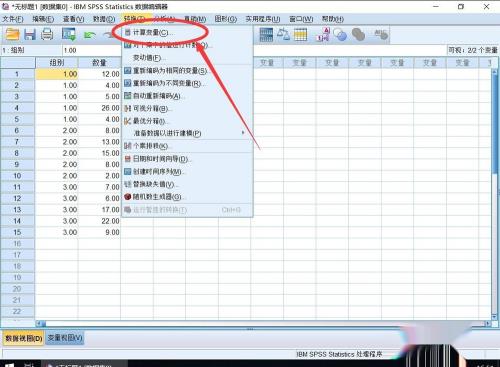This screenshot has width=500, height=367.
Task: Click the Save floppy disk icon
Action: 30,34
